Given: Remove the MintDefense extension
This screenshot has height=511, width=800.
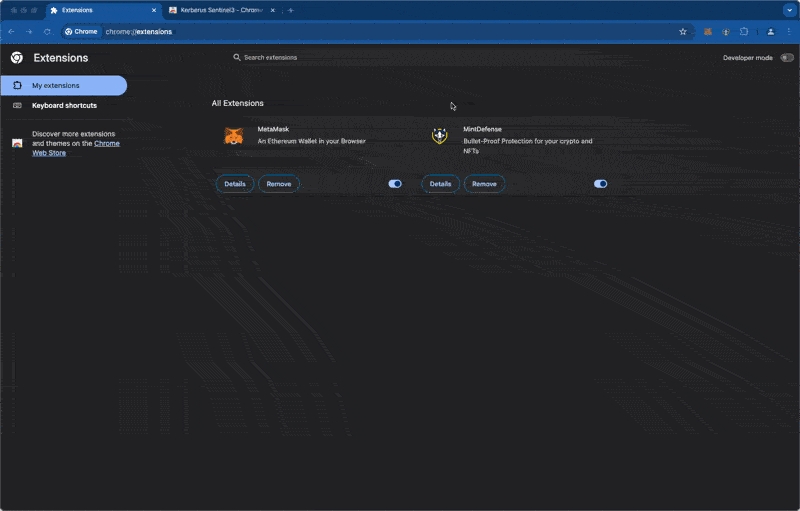Looking at the screenshot, I should pyautogui.click(x=484, y=184).
